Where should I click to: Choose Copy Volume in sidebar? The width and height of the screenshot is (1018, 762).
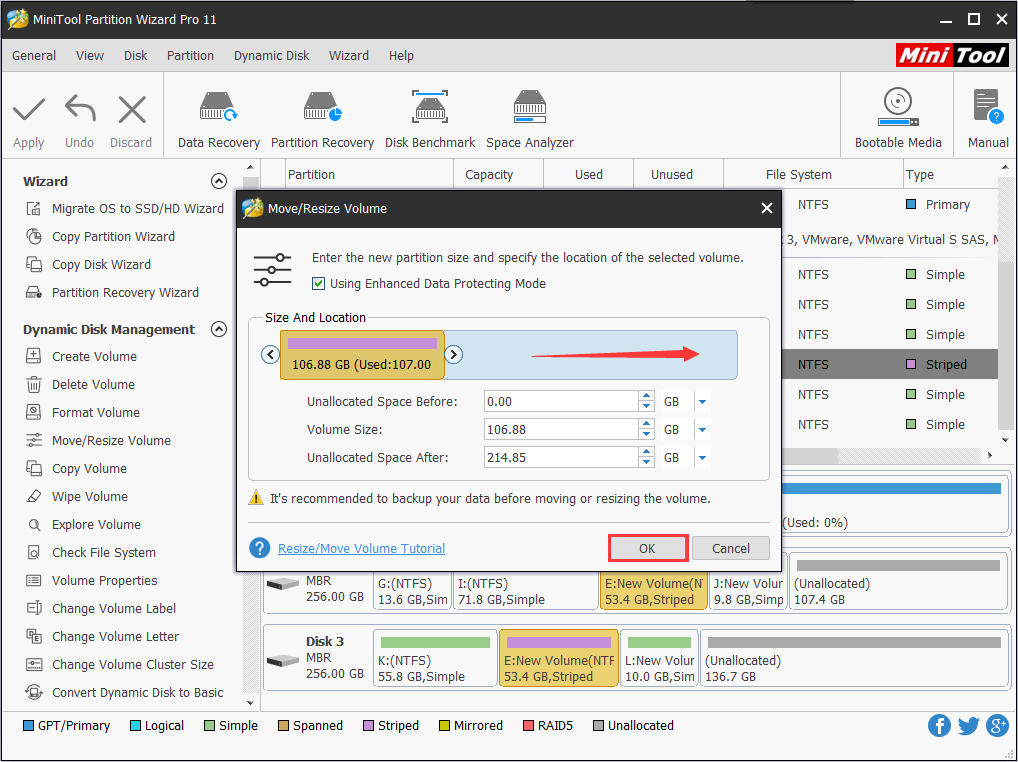[76, 468]
